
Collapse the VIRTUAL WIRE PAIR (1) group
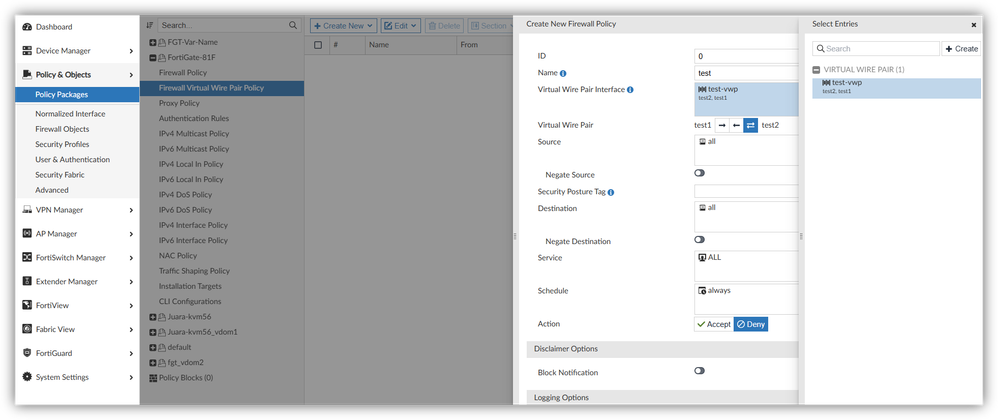(x=817, y=69)
